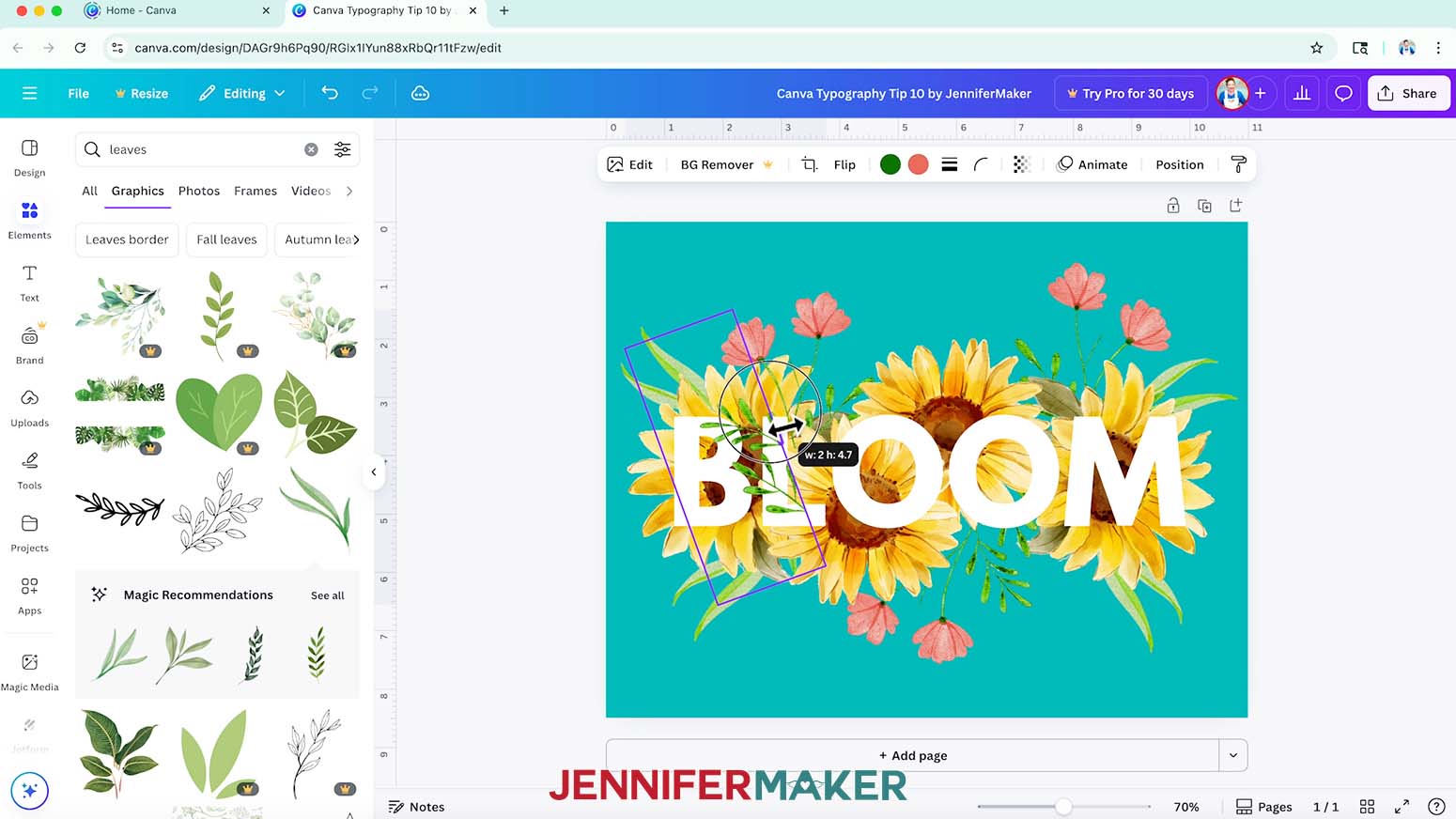Switch to the Videos tab
This screenshot has width=1456, height=819.
(x=311, y=191)
